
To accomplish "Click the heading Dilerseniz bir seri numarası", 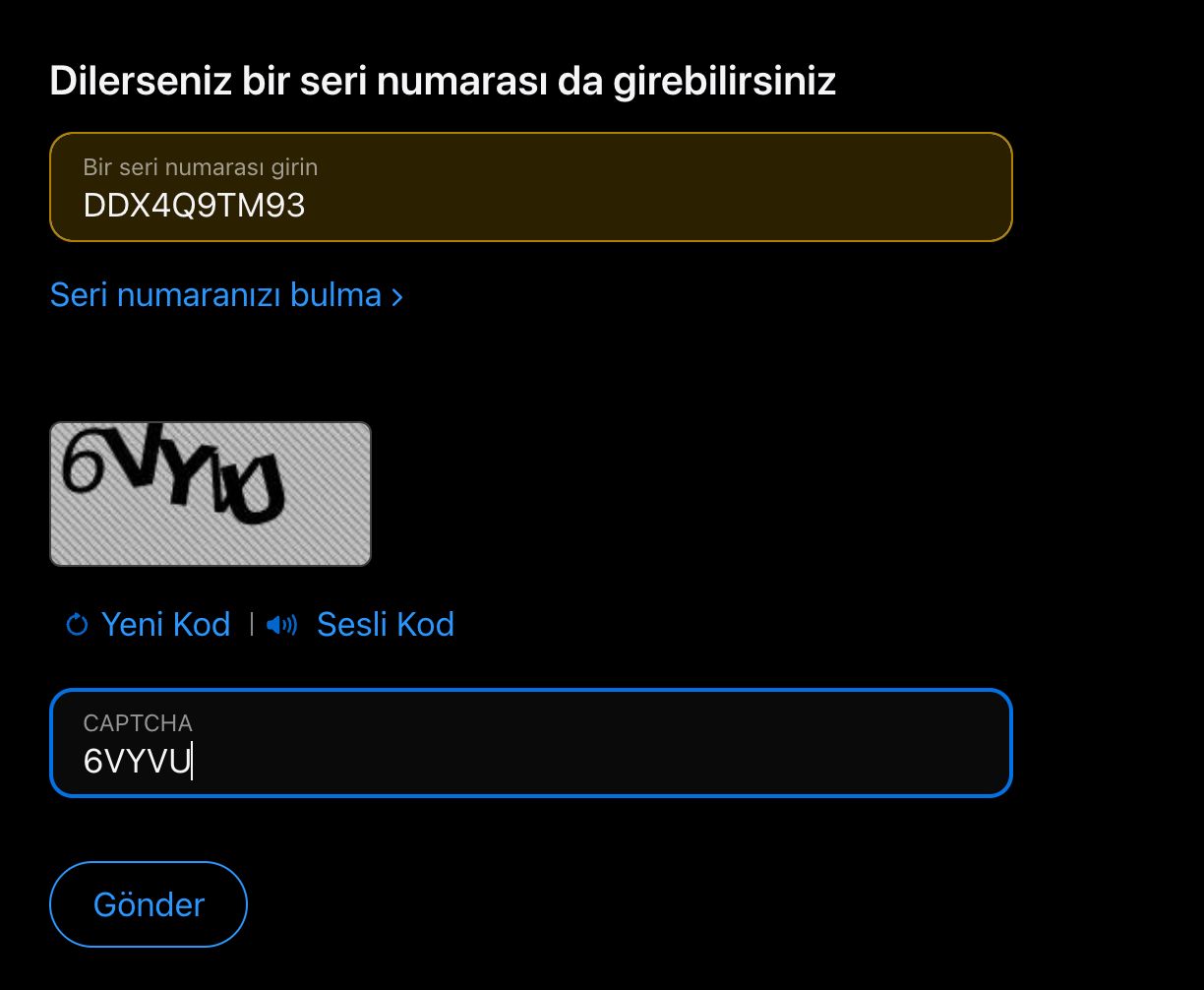I will coord(443,81).
